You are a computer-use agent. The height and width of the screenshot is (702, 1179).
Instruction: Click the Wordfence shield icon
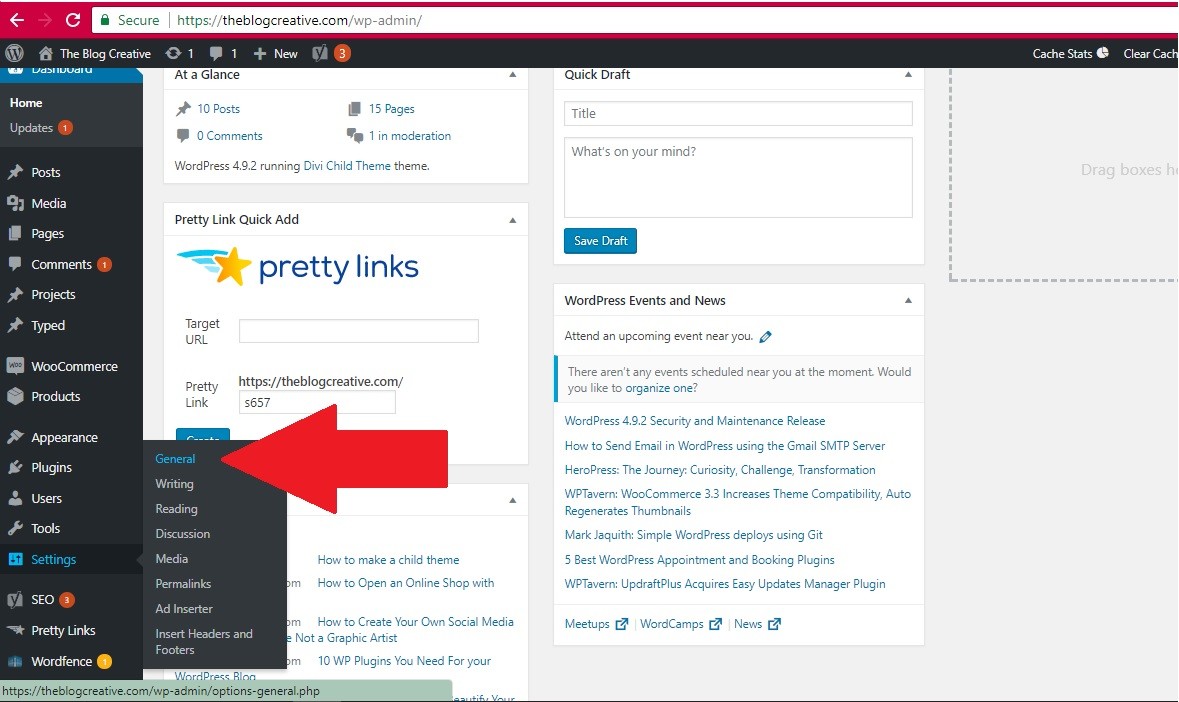(15, 661)
